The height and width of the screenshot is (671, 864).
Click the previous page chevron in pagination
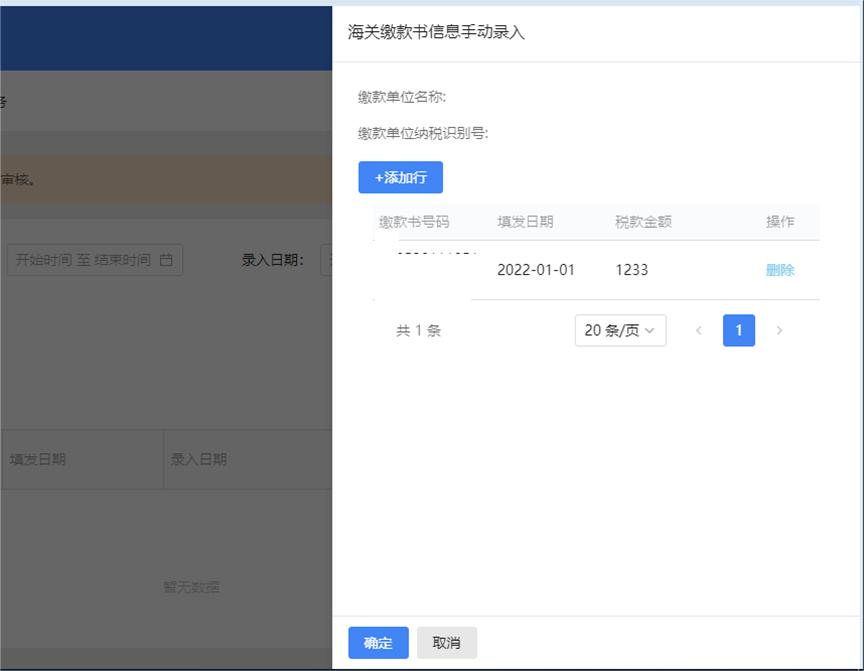[699, 330]
